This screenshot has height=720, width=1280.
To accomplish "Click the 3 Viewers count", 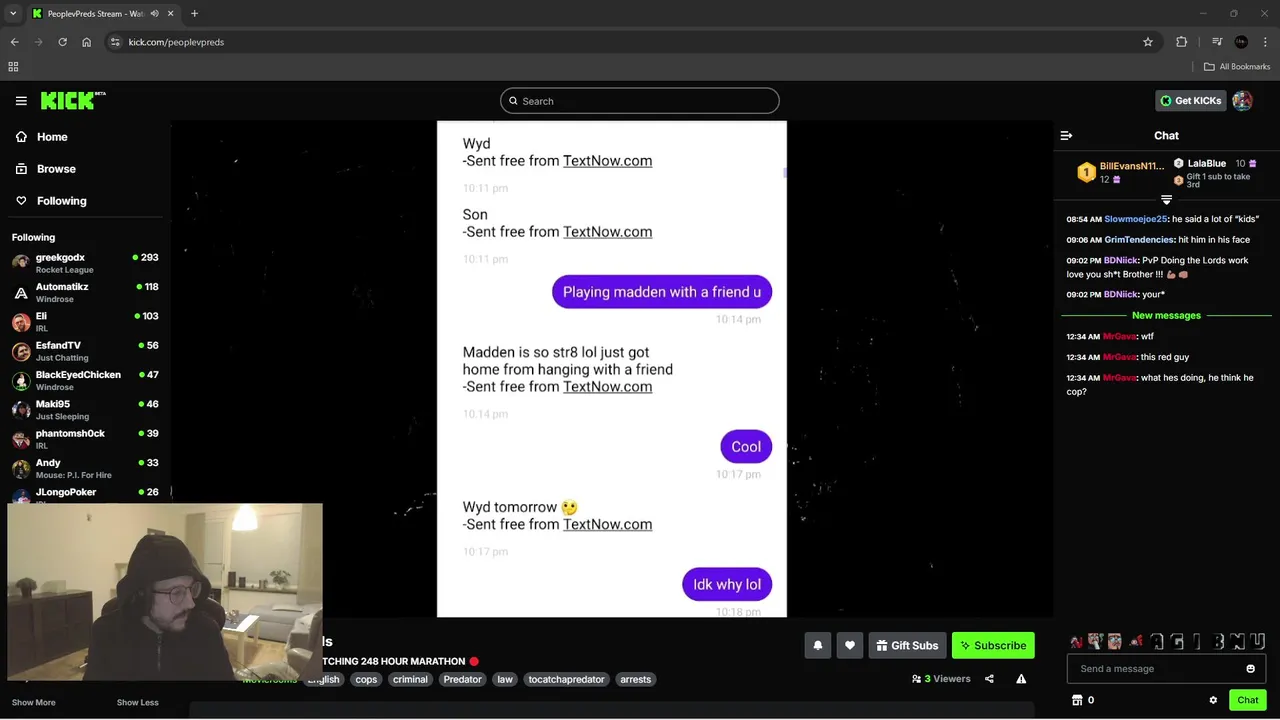I will [941, 679].
